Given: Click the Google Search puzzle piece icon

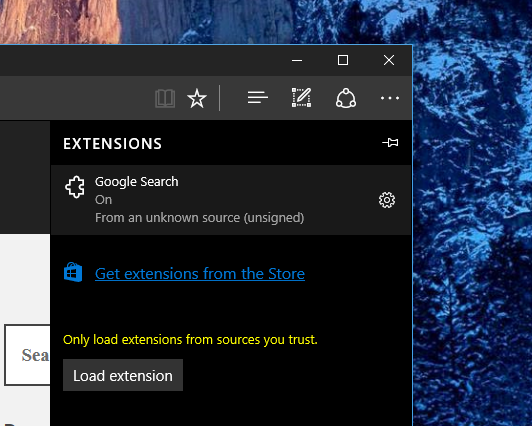Looking at the screenshot, I should point(75,187).
